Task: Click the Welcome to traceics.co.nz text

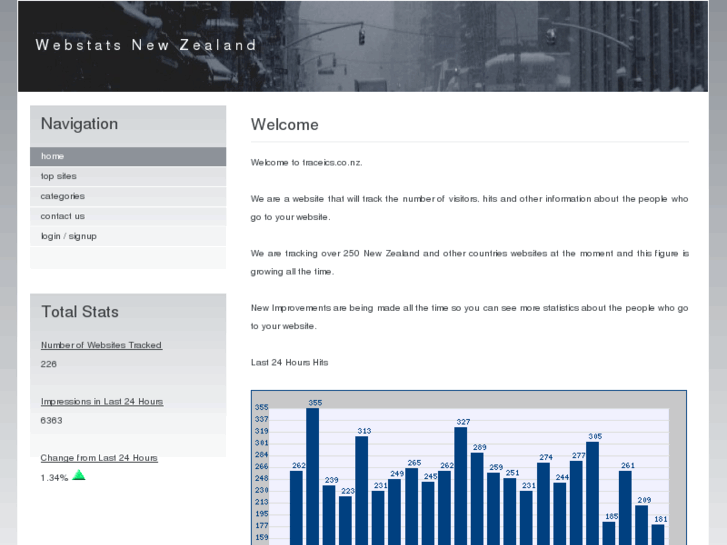Action: pyautogui.click(x=306, y=163)
